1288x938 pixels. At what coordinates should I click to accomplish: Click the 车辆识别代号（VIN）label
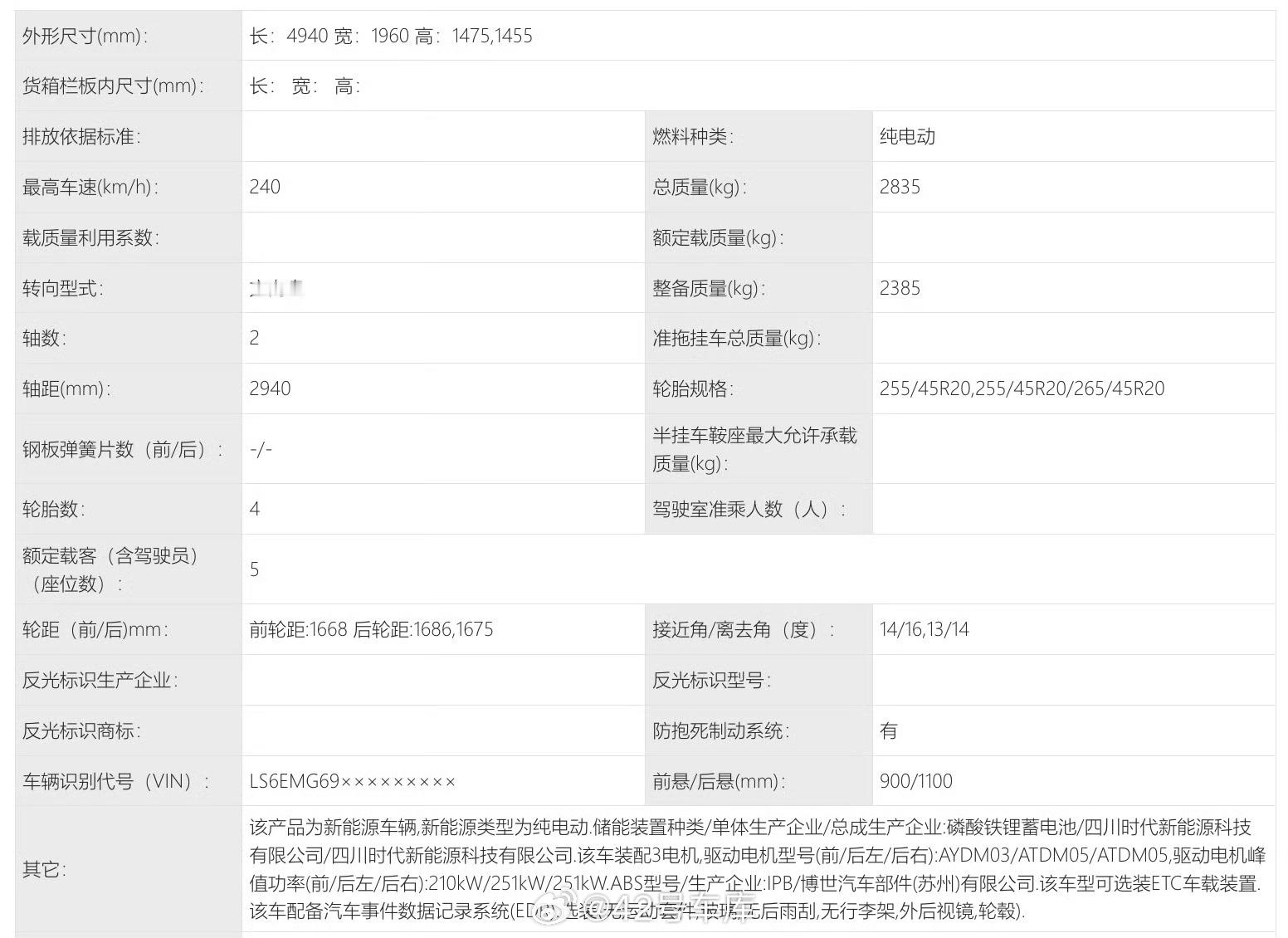tap(116, 782)
